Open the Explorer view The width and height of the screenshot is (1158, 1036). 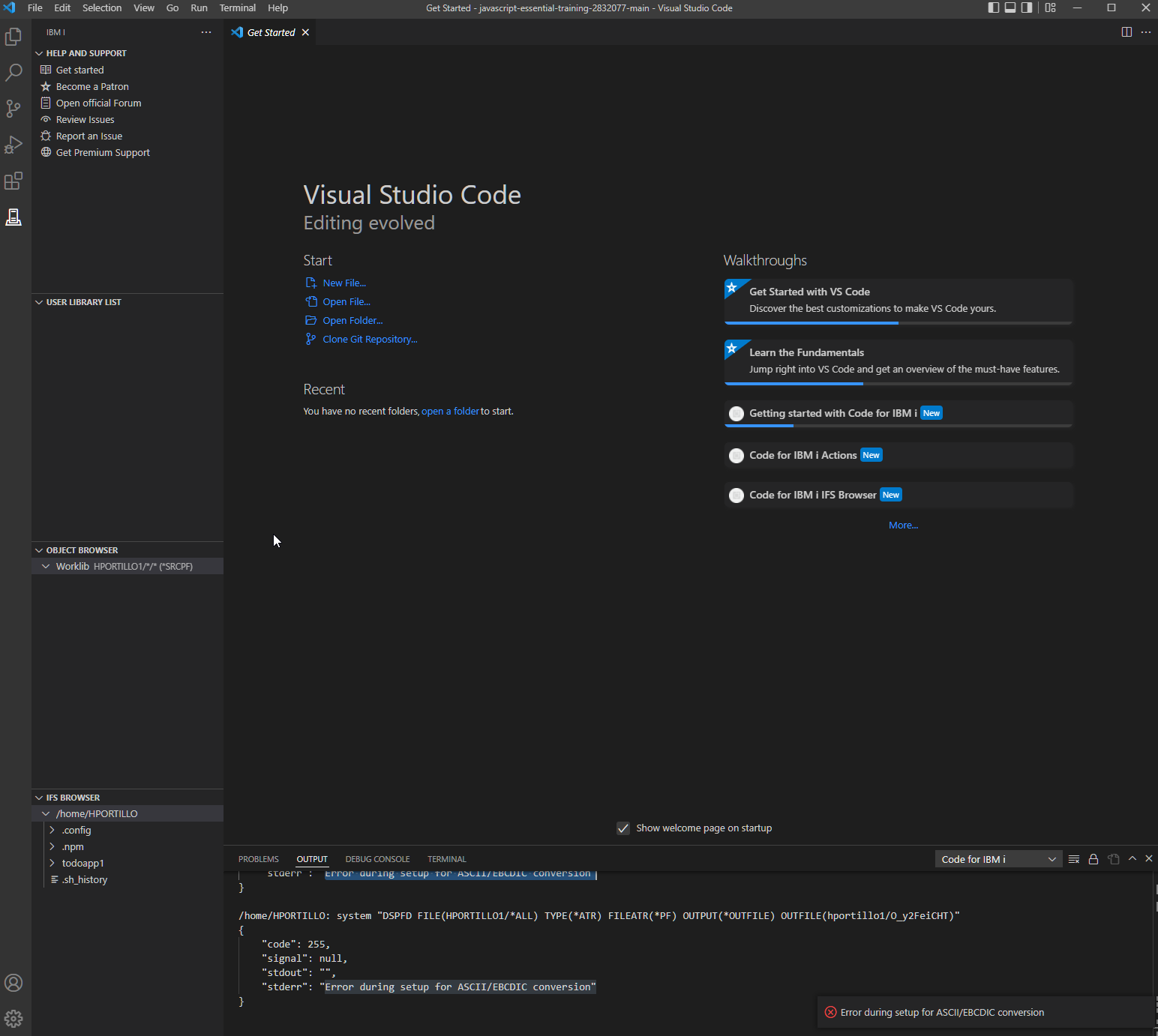tap(13, 36)
